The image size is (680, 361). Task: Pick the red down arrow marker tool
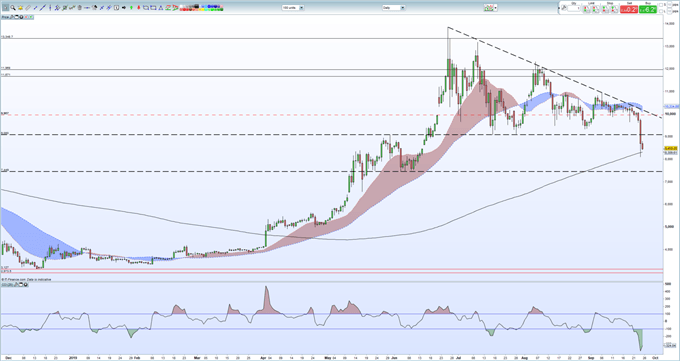138,7
